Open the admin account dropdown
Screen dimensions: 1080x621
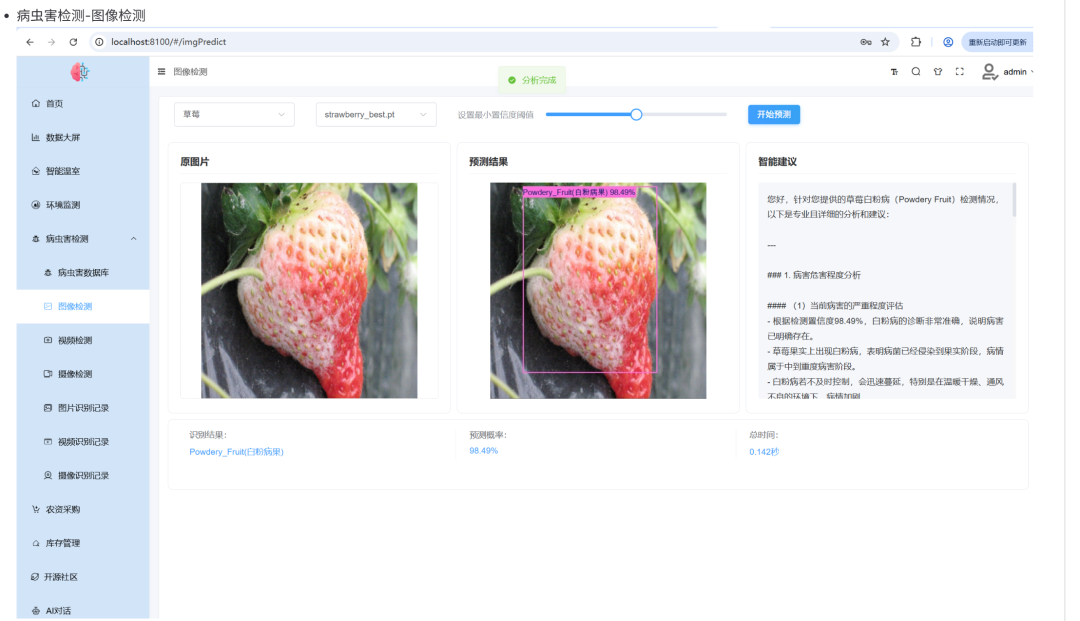1018,72
